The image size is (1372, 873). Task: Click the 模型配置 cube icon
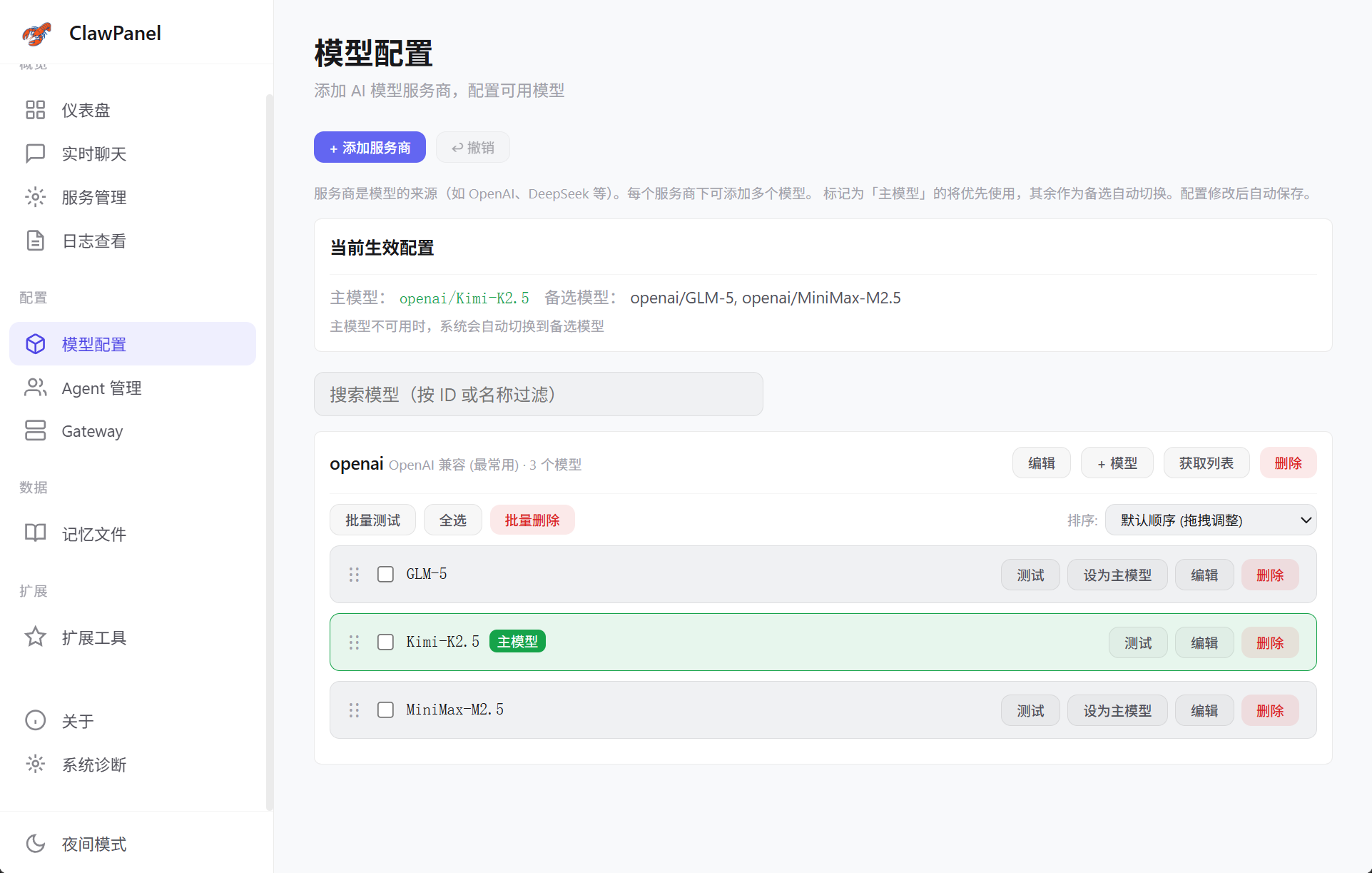(36, 343)
